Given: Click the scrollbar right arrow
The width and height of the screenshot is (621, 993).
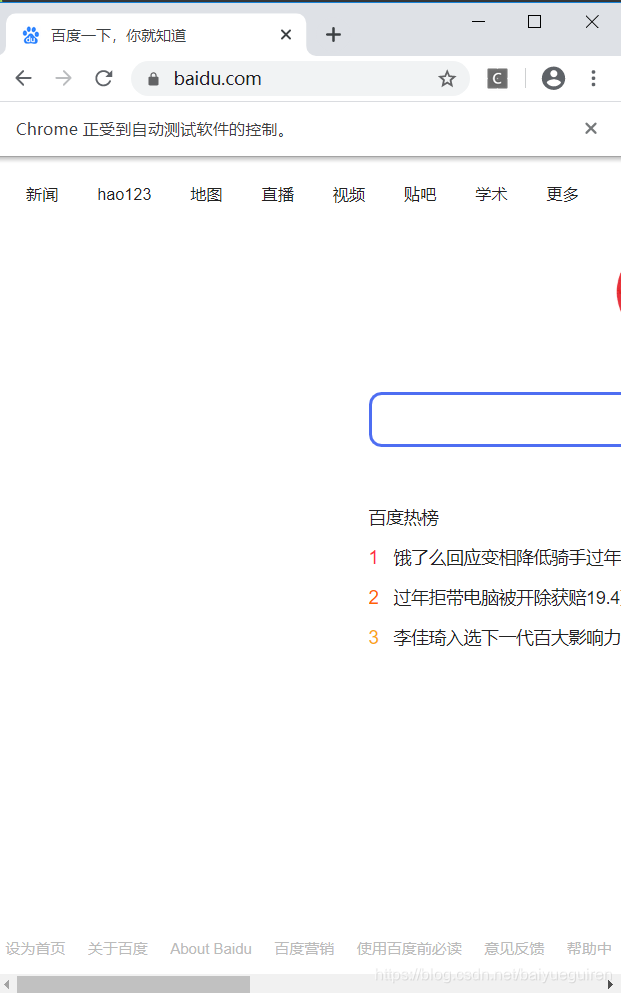Looking at the screenshot, I should 610,984.
